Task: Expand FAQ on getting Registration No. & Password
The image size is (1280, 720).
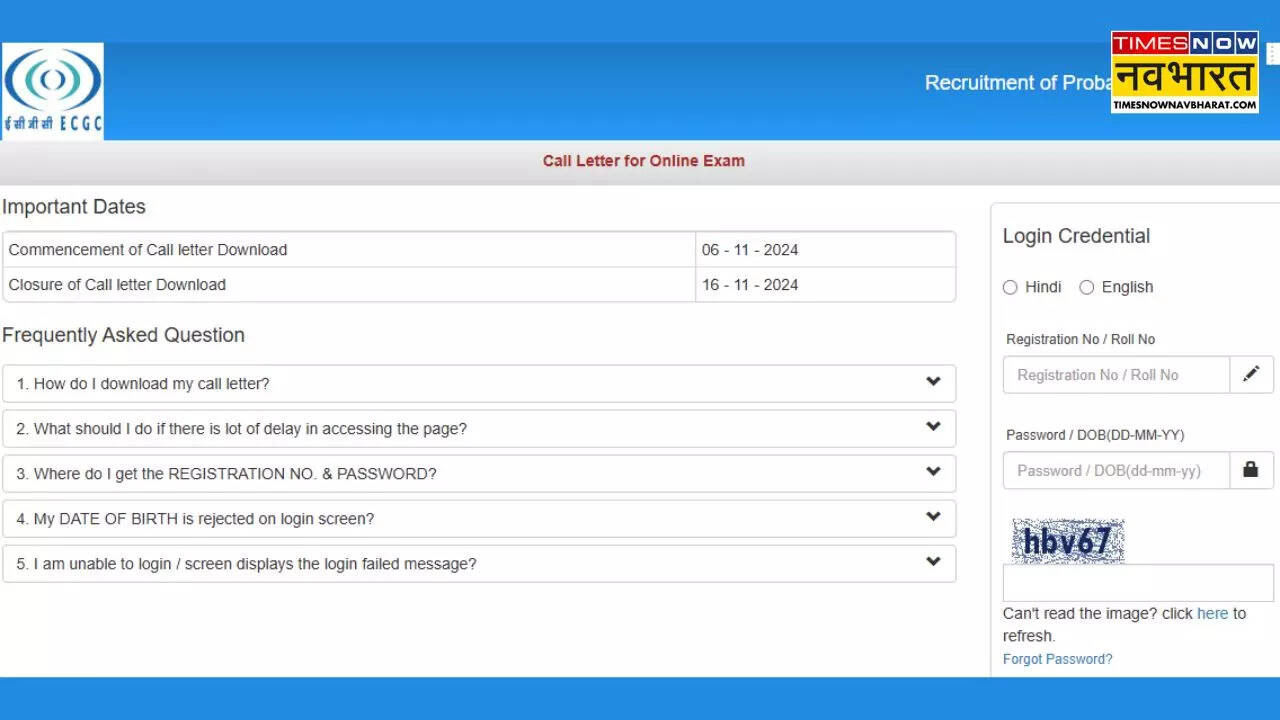Action: click(x=226, y=474)
